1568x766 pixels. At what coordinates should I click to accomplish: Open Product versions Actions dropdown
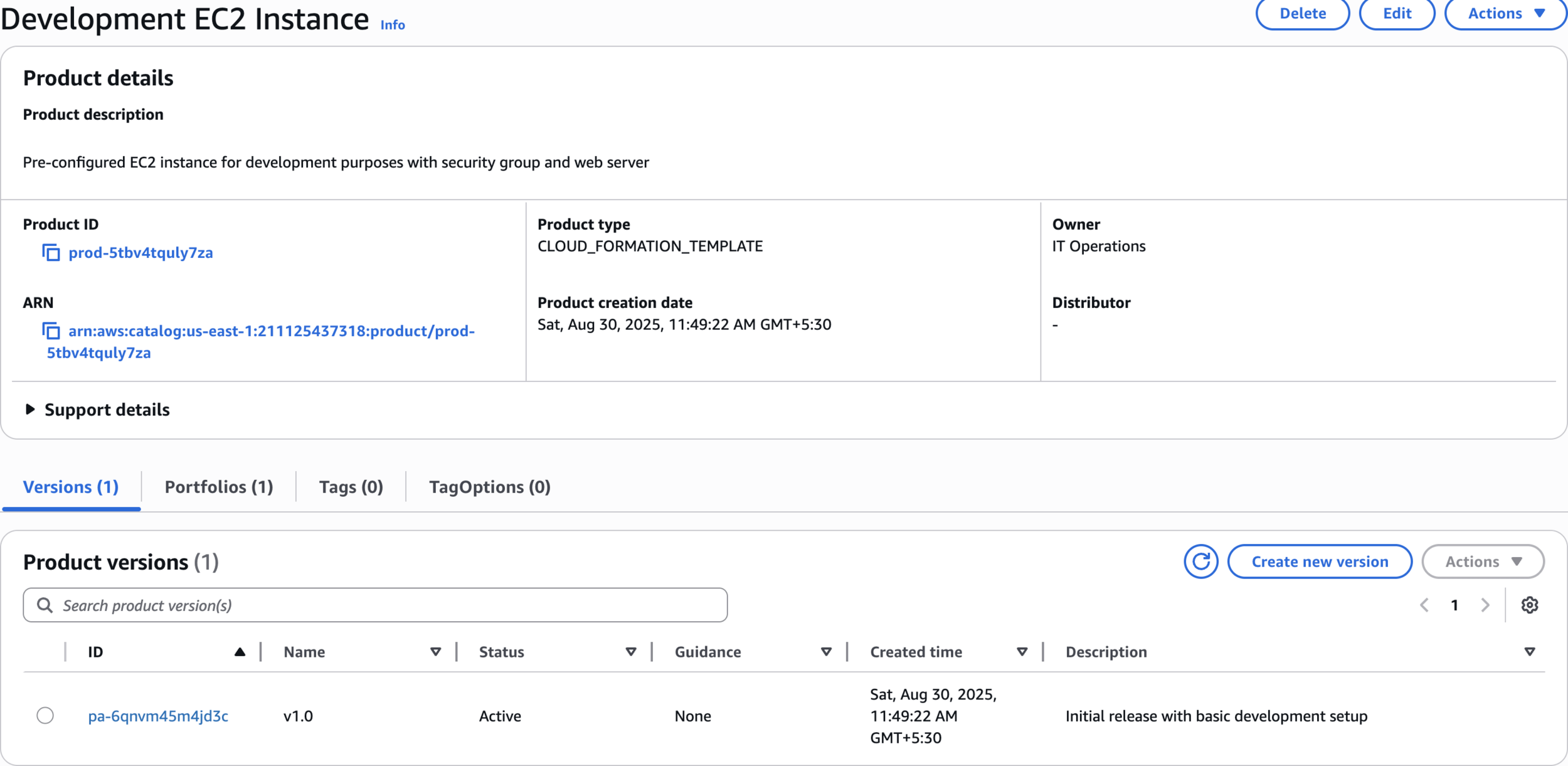[1483, 561]
